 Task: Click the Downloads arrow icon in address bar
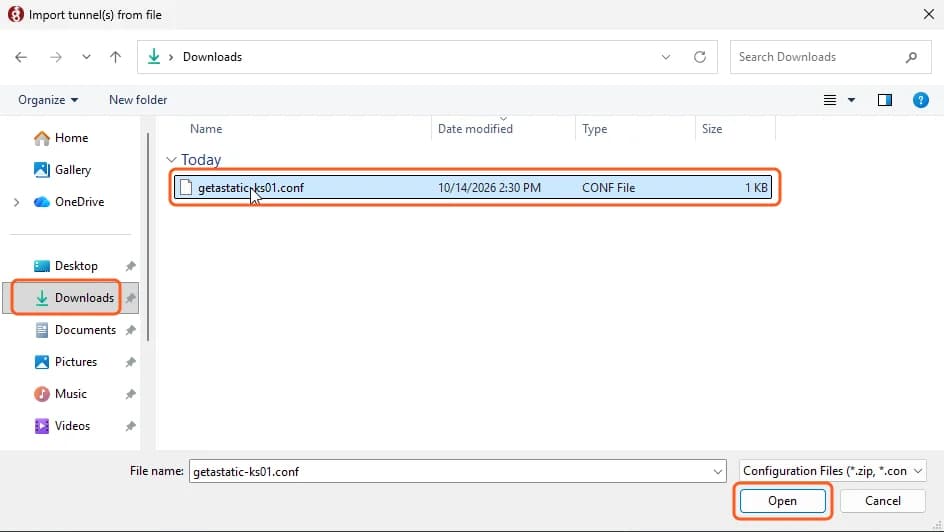(154, 57)
